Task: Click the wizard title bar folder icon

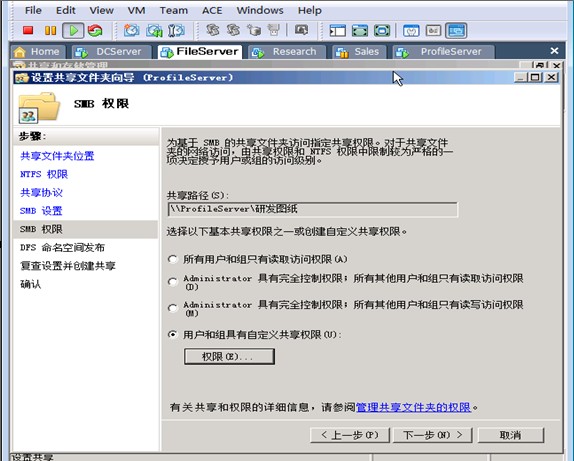Action: (22, 78)
